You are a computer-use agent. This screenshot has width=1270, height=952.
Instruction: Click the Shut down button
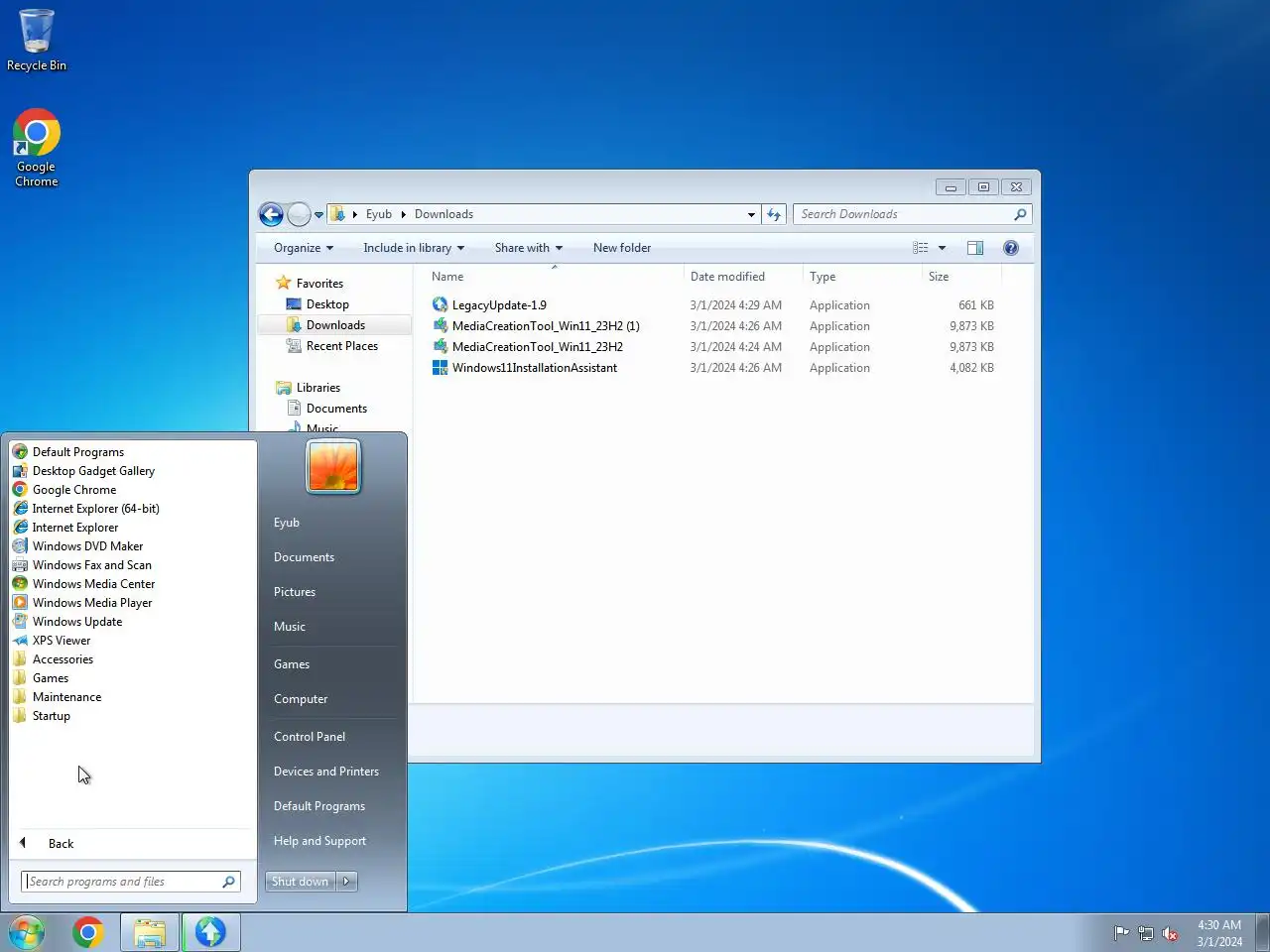coord(301,882)
